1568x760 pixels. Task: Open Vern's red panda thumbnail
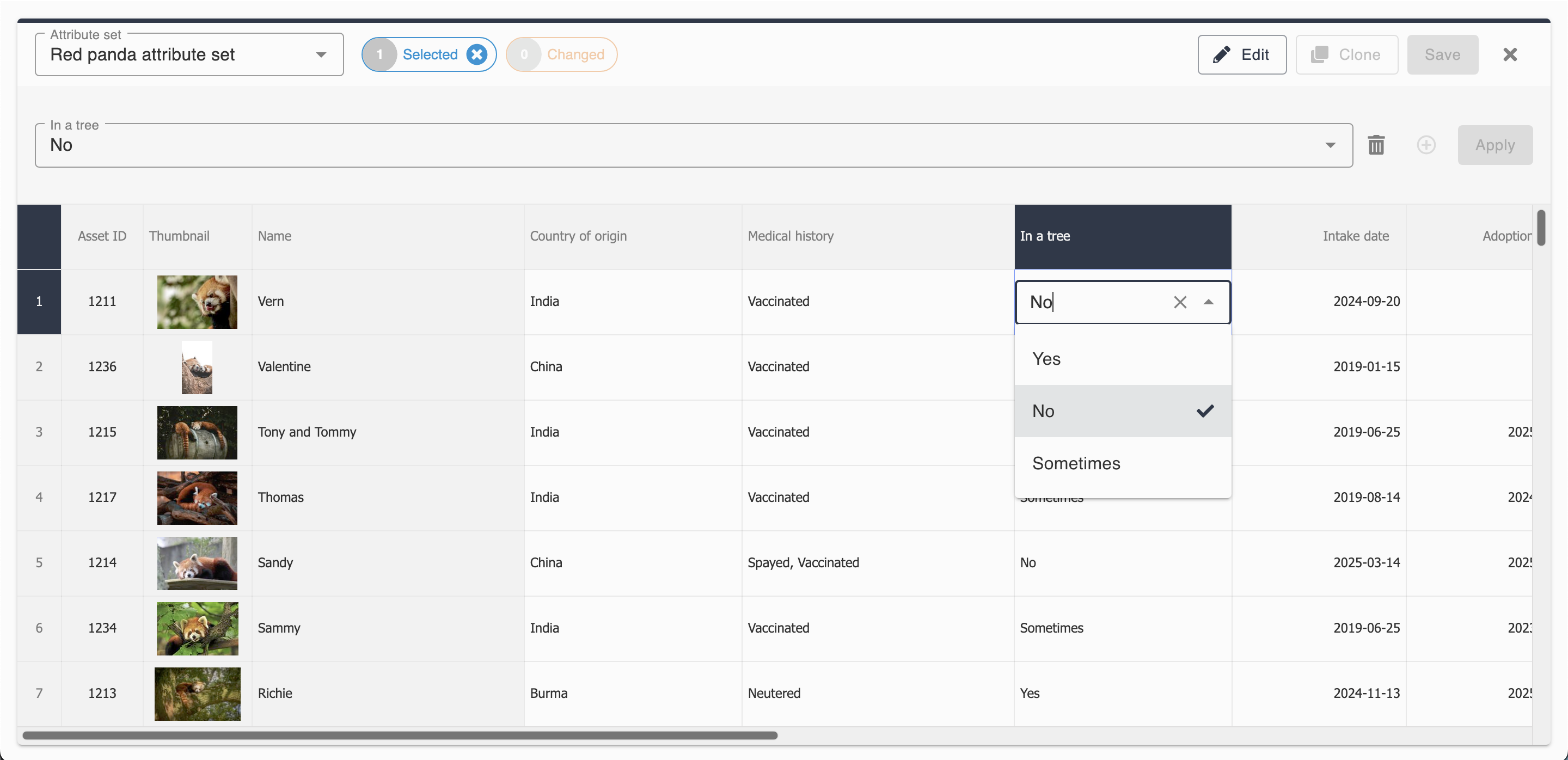197,302
